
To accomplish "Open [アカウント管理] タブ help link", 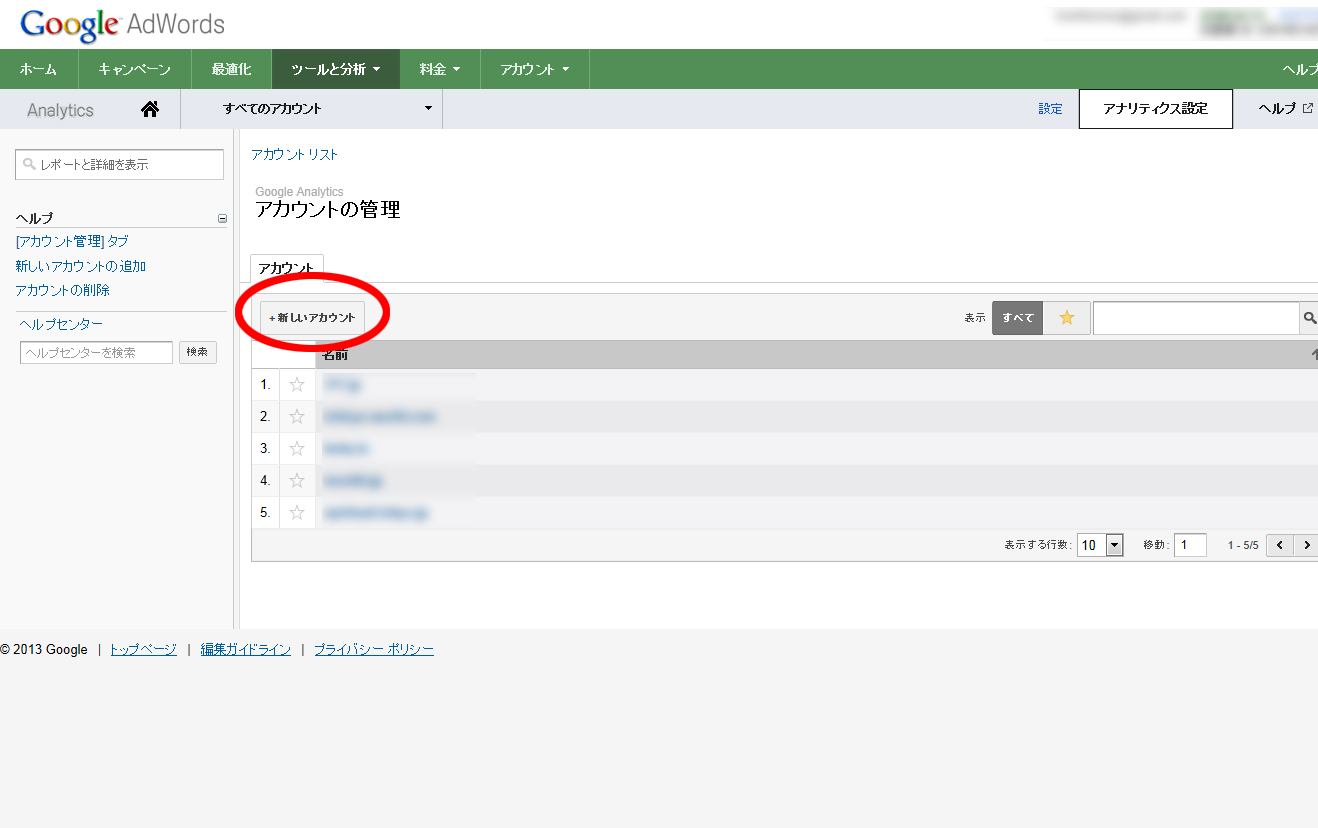I will click(72, 241).
